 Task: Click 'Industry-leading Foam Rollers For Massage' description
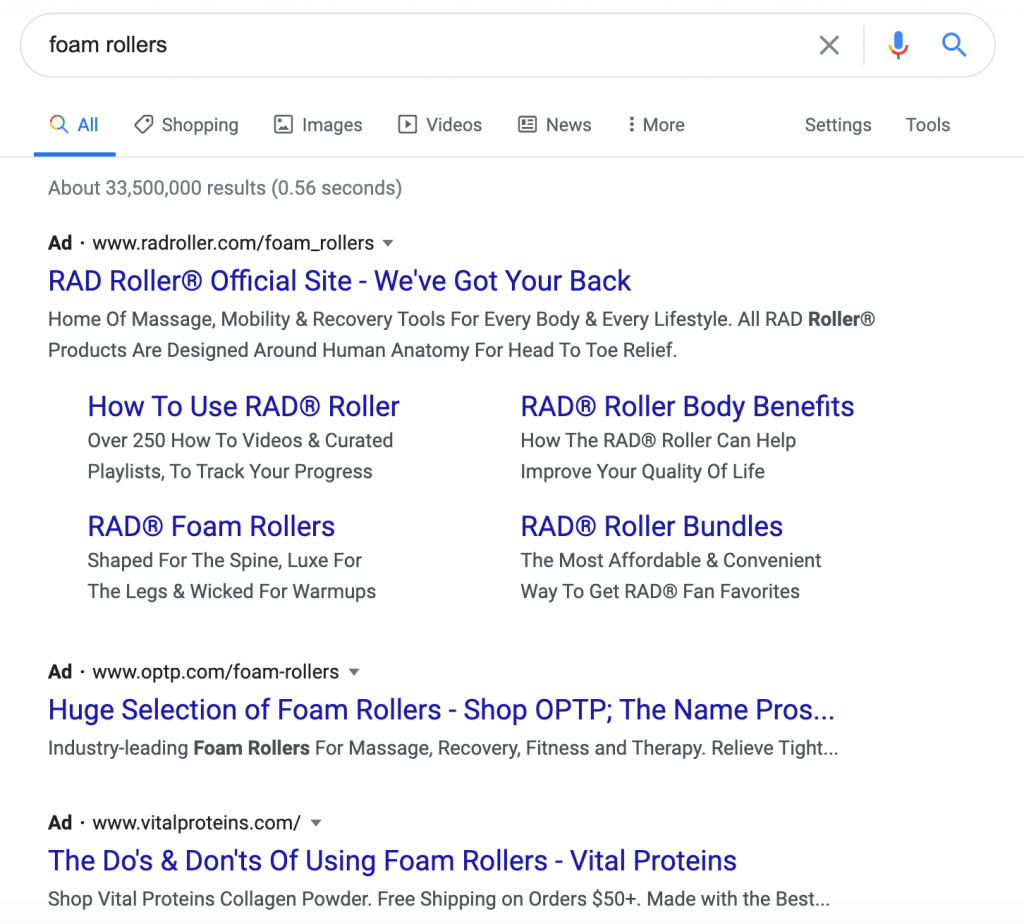click(443, 748)
